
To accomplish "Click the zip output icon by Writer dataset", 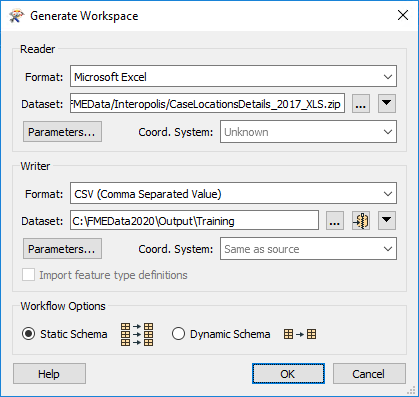I will 361,221.
